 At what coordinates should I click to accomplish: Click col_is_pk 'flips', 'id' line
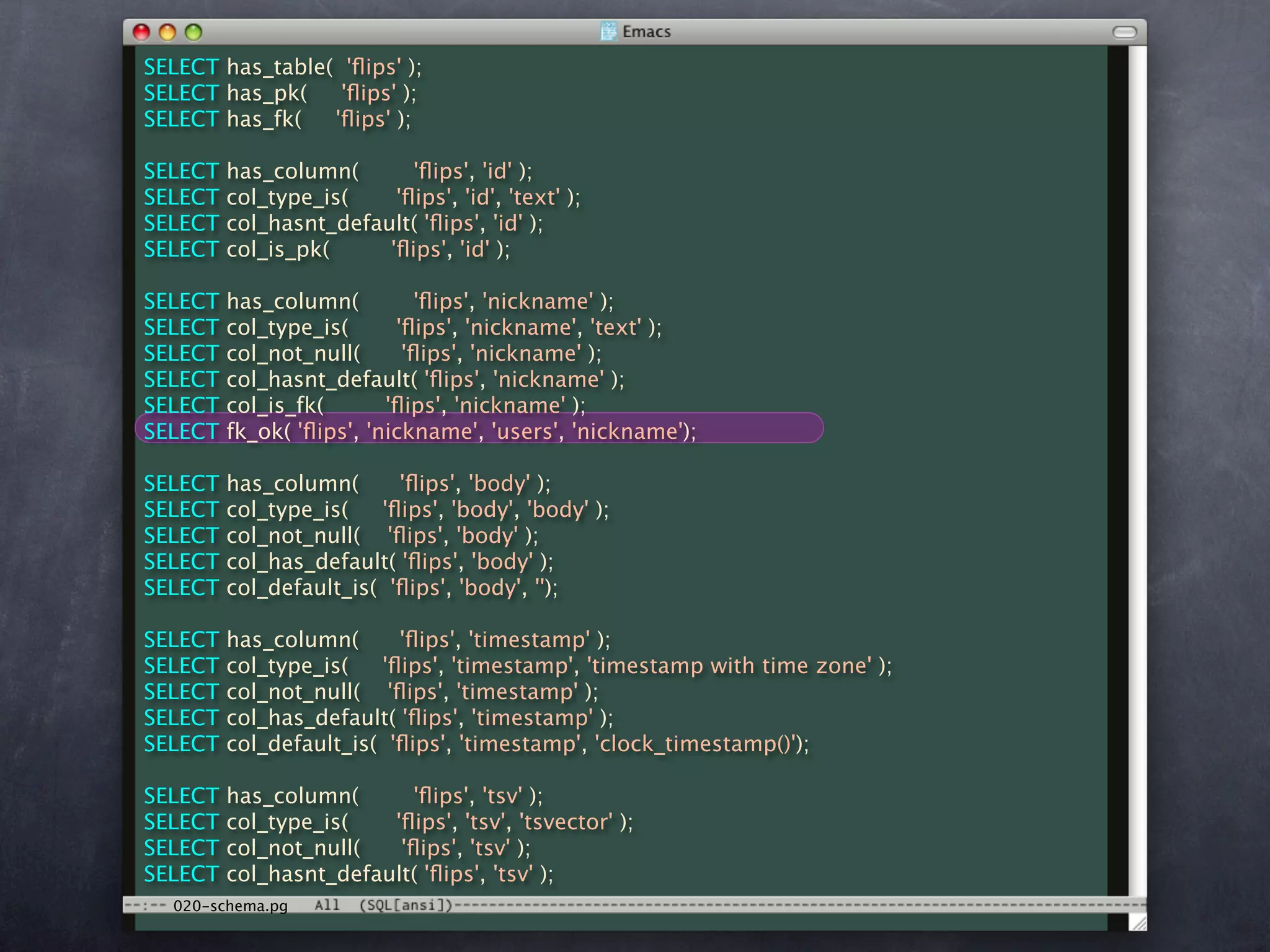pyautogui.click(x=327, y=249)
